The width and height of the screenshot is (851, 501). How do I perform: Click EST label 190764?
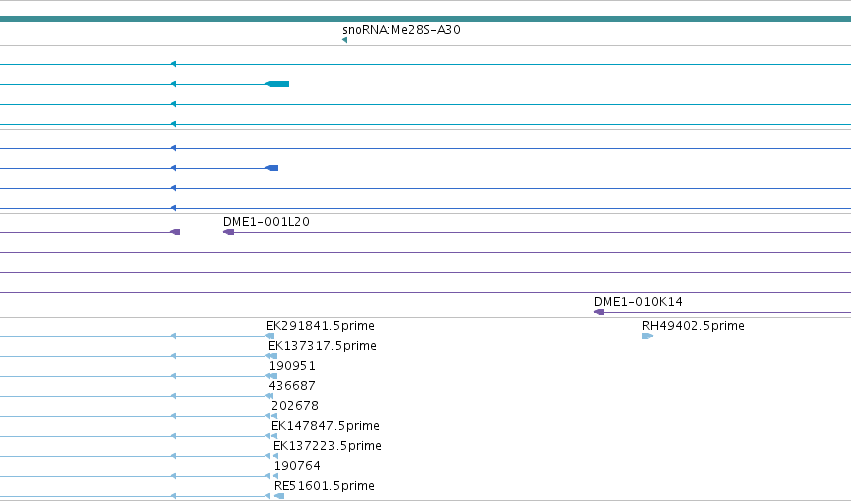297,466
